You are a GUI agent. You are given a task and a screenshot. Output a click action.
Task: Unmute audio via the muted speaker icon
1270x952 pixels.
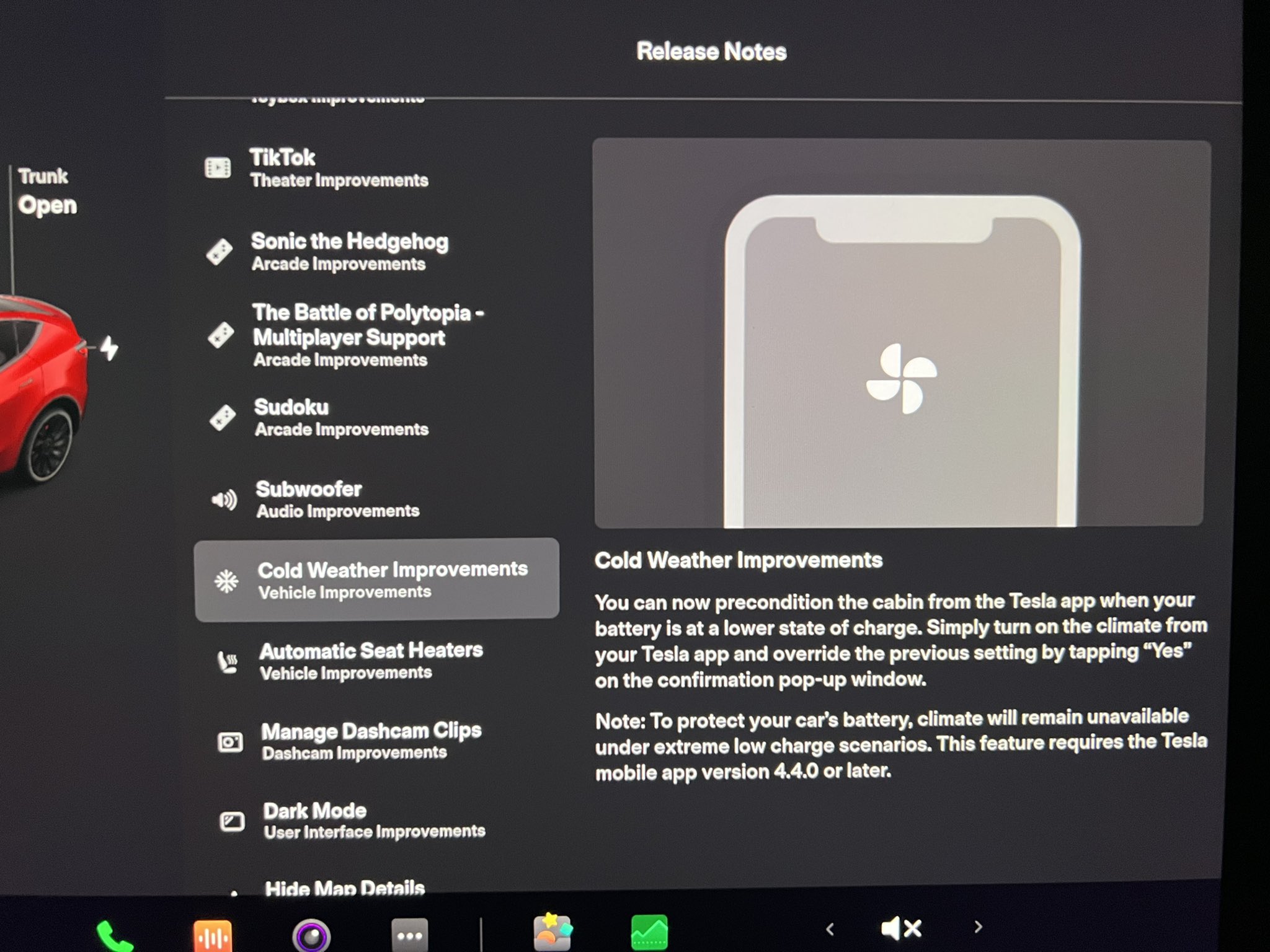[x=901, y=928]
